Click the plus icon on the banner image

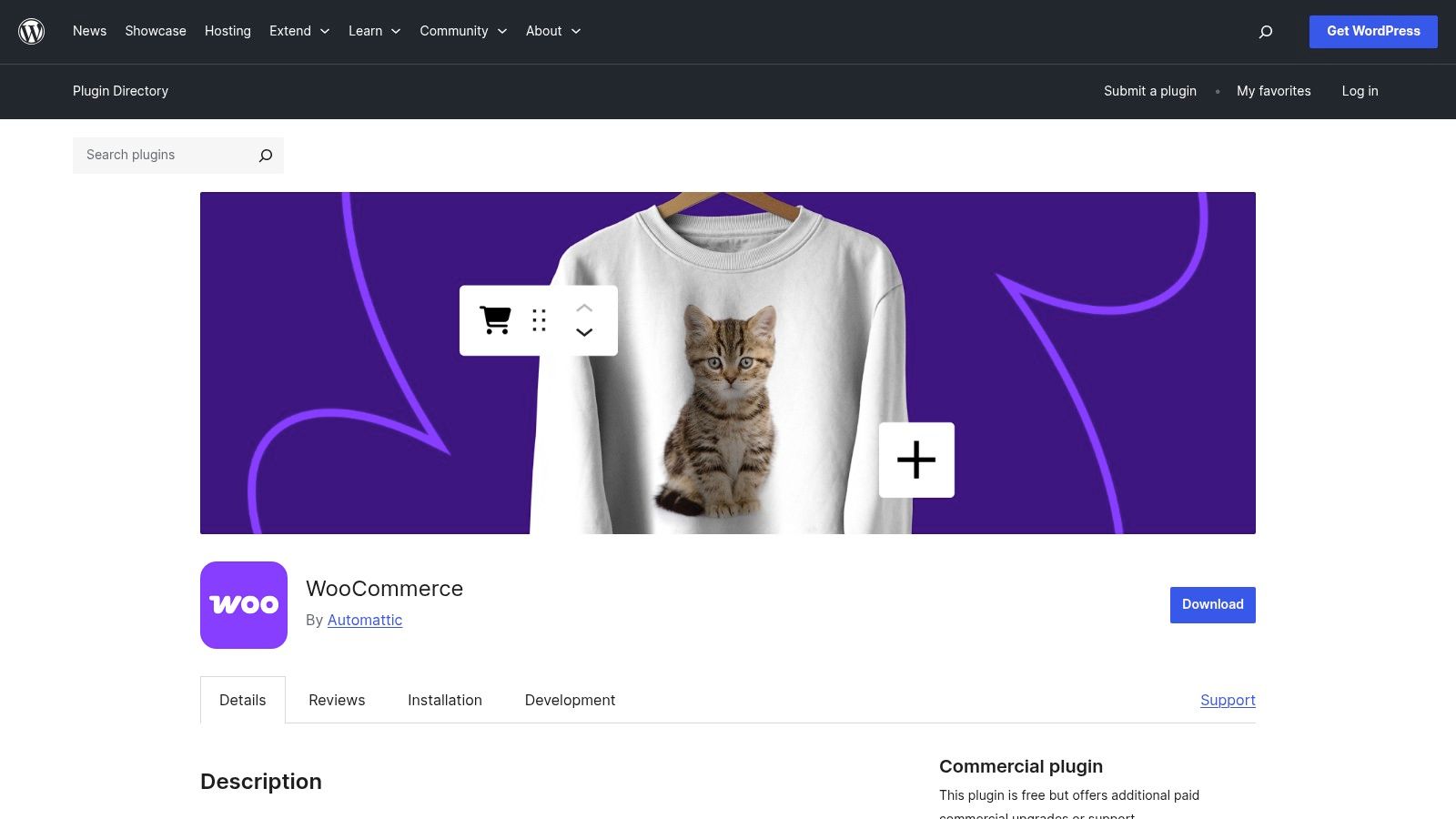pos(915,460)
